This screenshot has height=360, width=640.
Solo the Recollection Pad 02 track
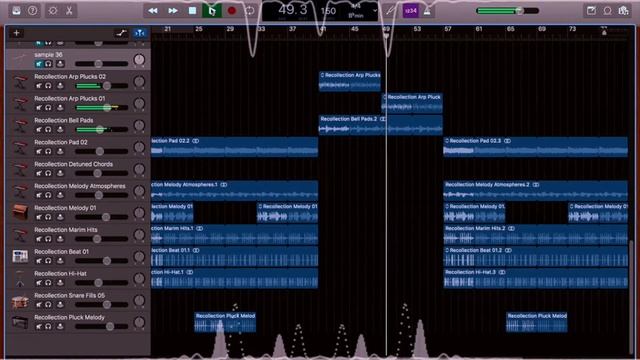point(48,151)
